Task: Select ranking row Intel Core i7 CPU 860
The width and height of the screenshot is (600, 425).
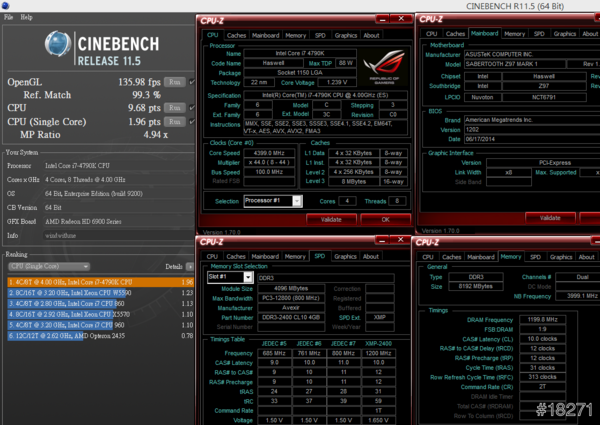Action: tap(101, 304)
